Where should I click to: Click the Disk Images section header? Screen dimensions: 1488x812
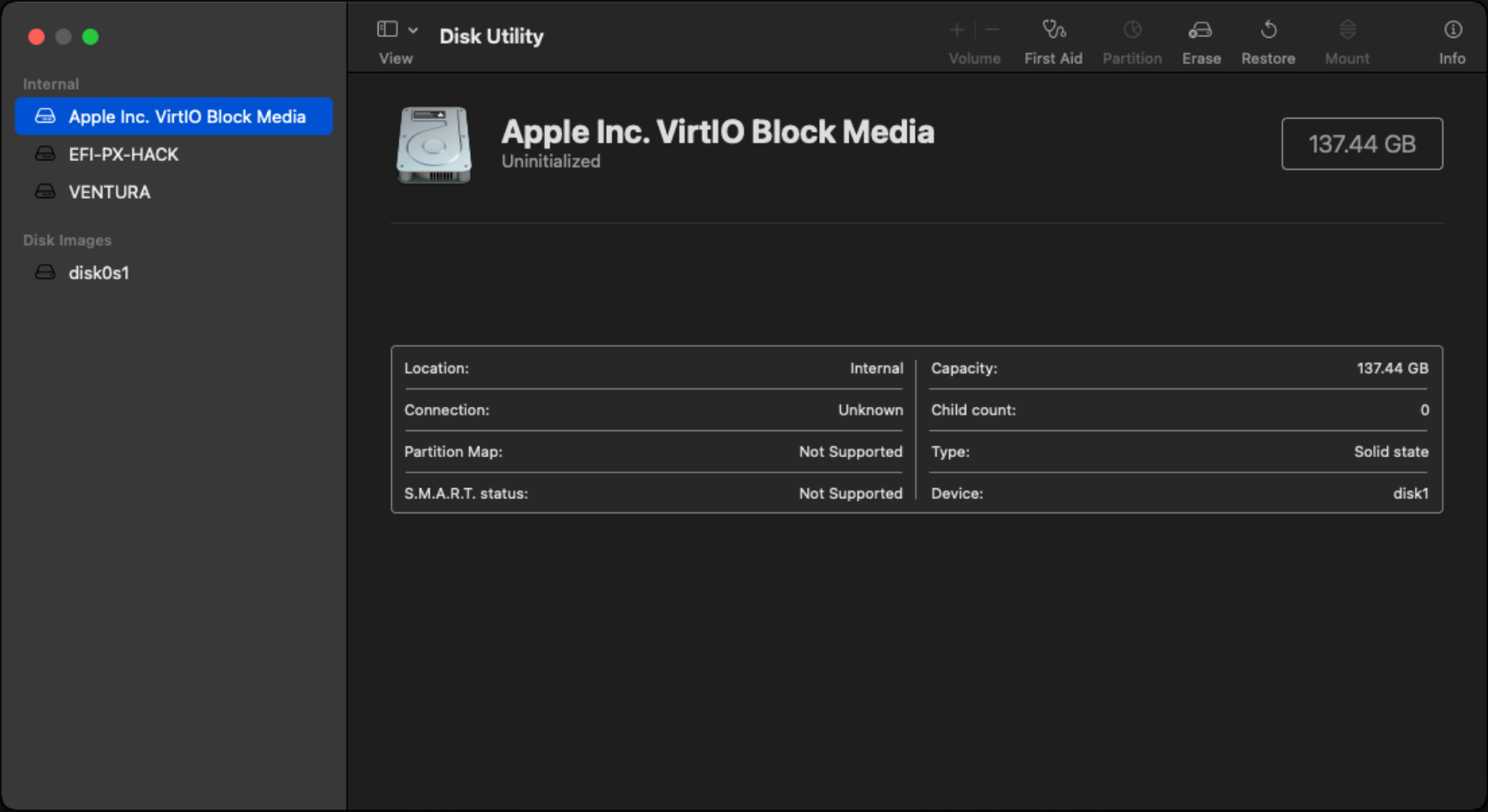pos(67,240)
